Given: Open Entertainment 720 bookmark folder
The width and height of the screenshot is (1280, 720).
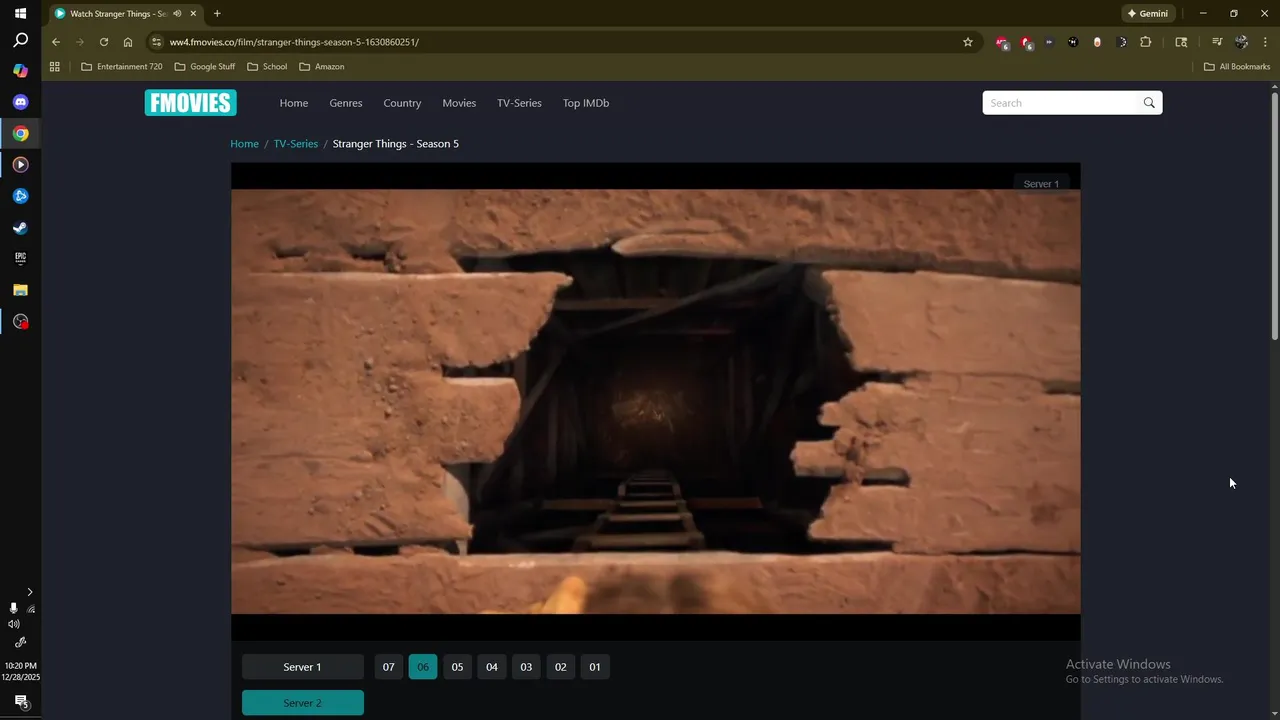Looking at the screenshot, I should coord(121,67).
